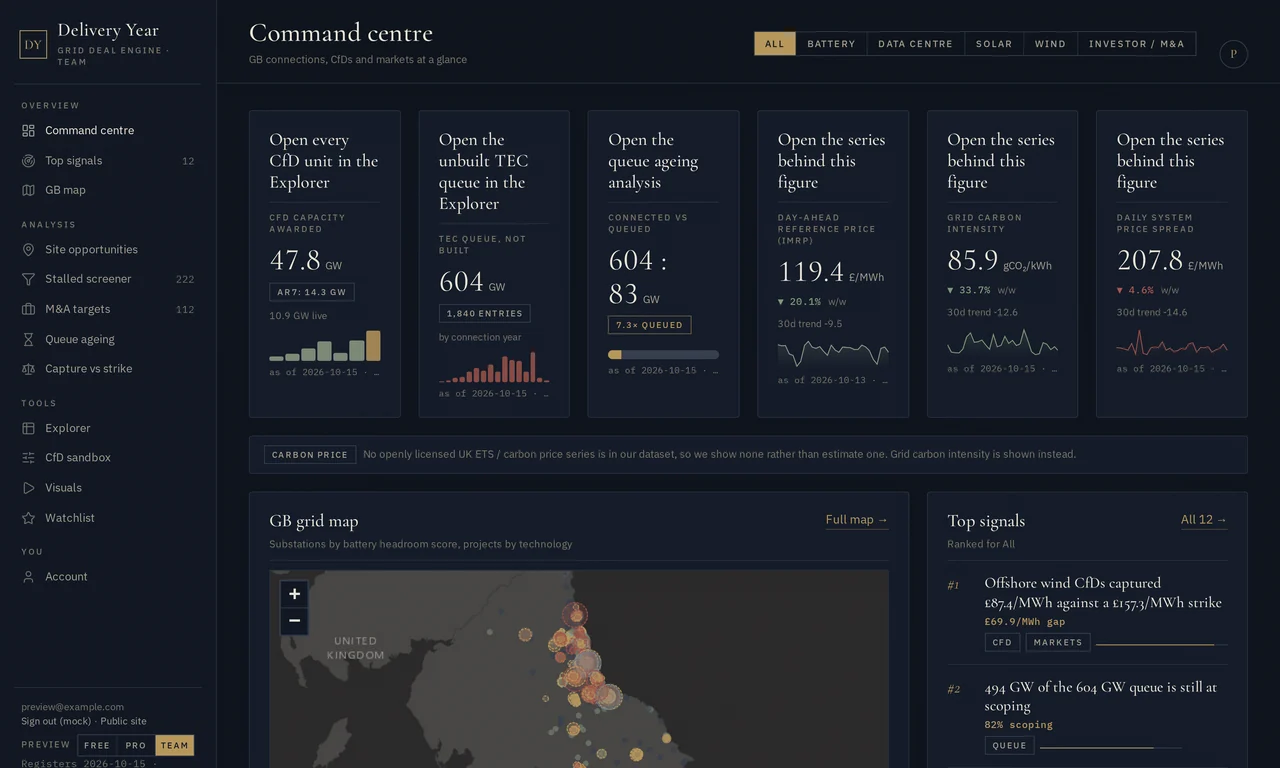Image resolution: width=1280 pixels, height=768 pixels.
Task: Click the QUEUE tag on signal #2
Action: click(x=1009, y=745)
